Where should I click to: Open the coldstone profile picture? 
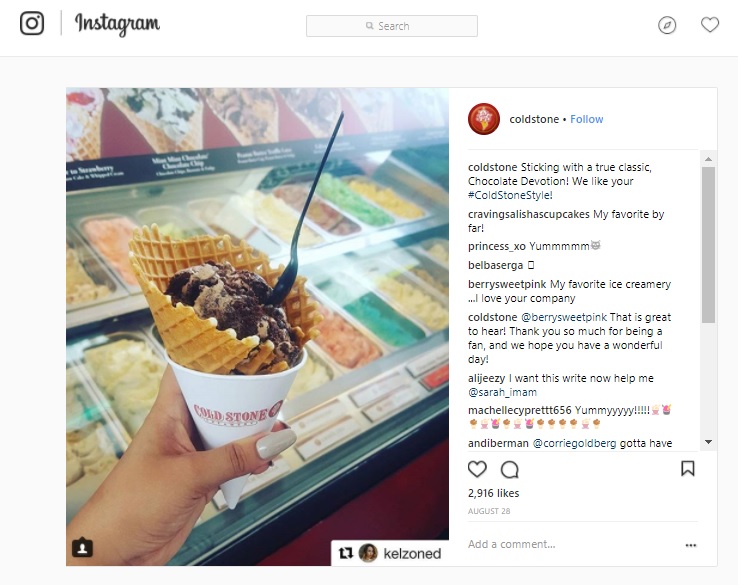point(484,119)
